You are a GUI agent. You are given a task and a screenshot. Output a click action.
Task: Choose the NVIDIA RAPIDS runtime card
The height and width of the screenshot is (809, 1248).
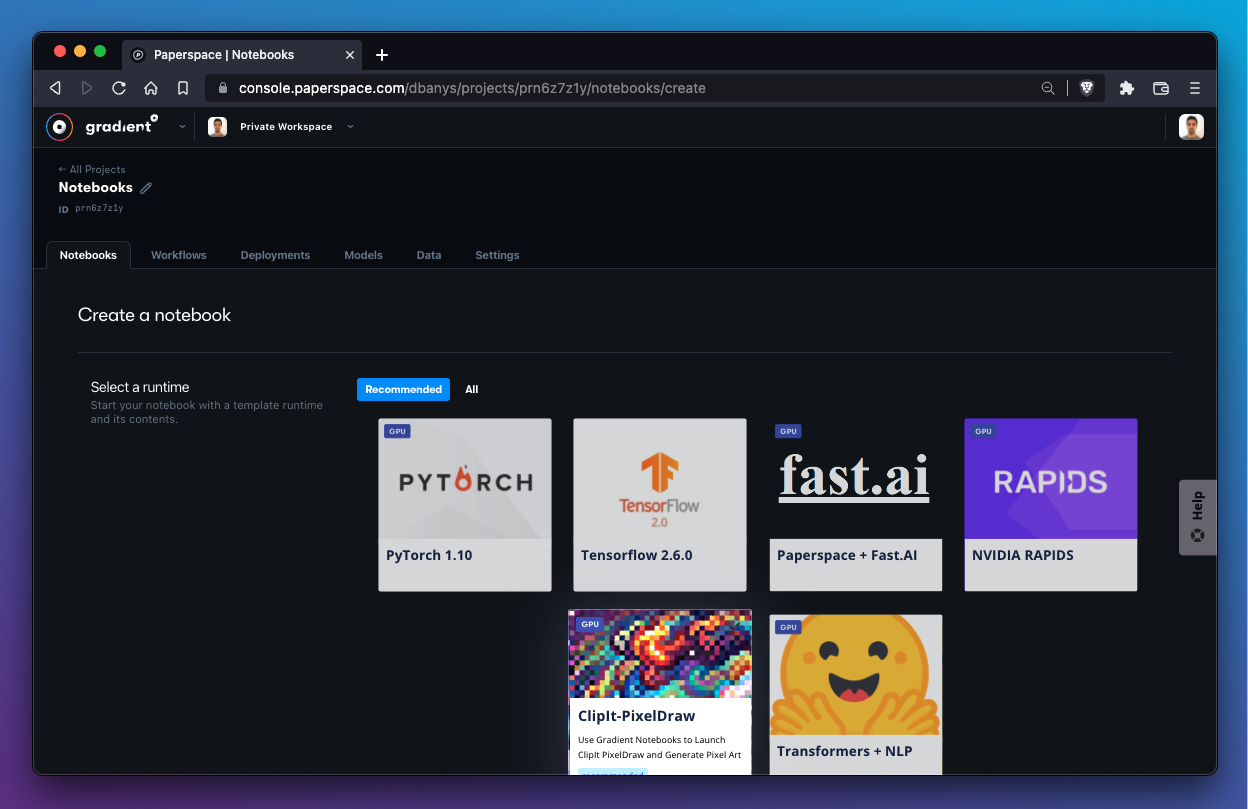1051,505
